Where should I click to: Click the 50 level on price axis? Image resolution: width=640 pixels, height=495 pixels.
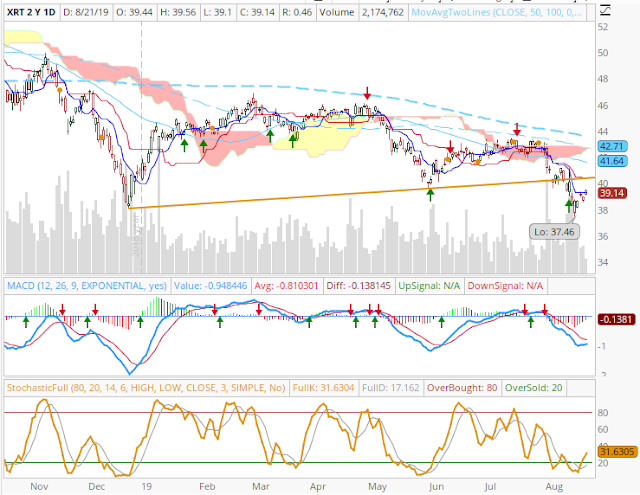pyautogui.click(x=603, y=53)
